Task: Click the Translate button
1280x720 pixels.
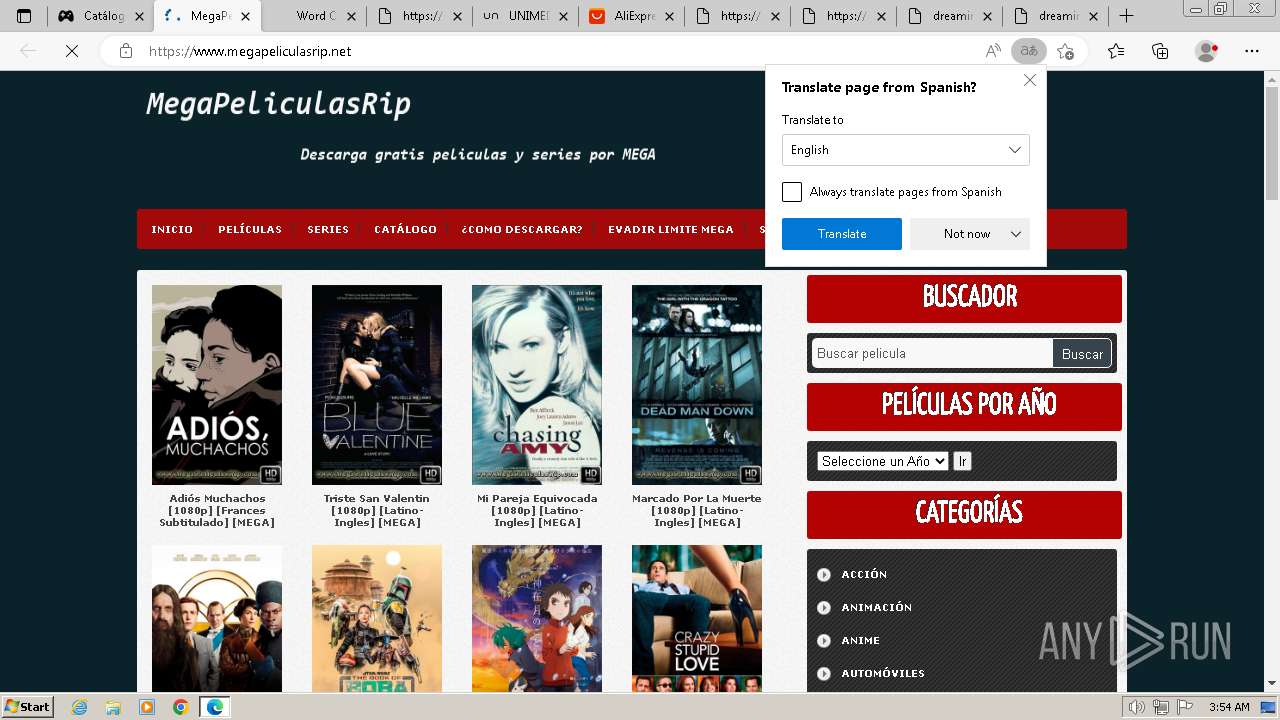Action: (x=842, y=234)
